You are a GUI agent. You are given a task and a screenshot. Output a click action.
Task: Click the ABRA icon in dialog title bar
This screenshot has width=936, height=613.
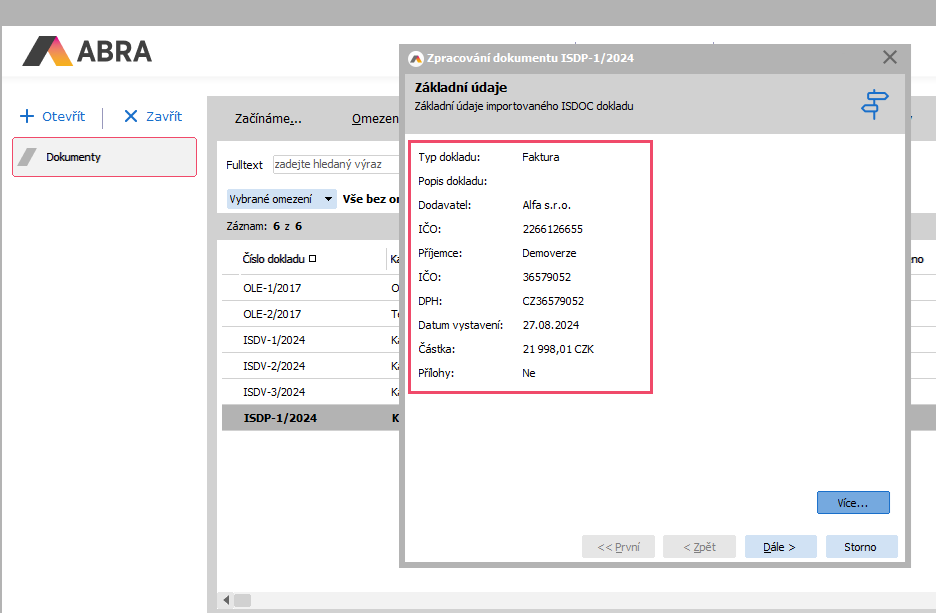tap(415, 58)
